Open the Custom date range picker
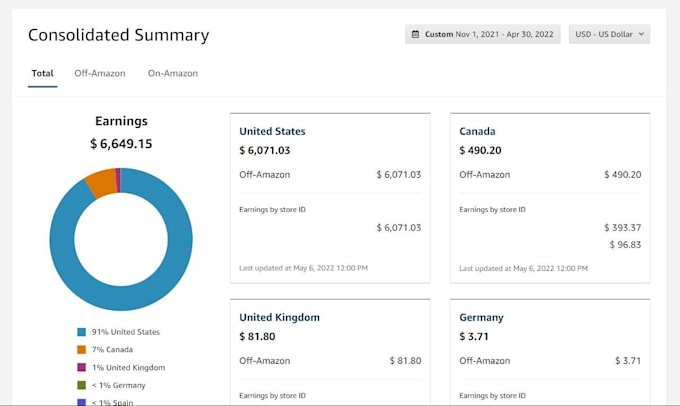 (482, 34)
